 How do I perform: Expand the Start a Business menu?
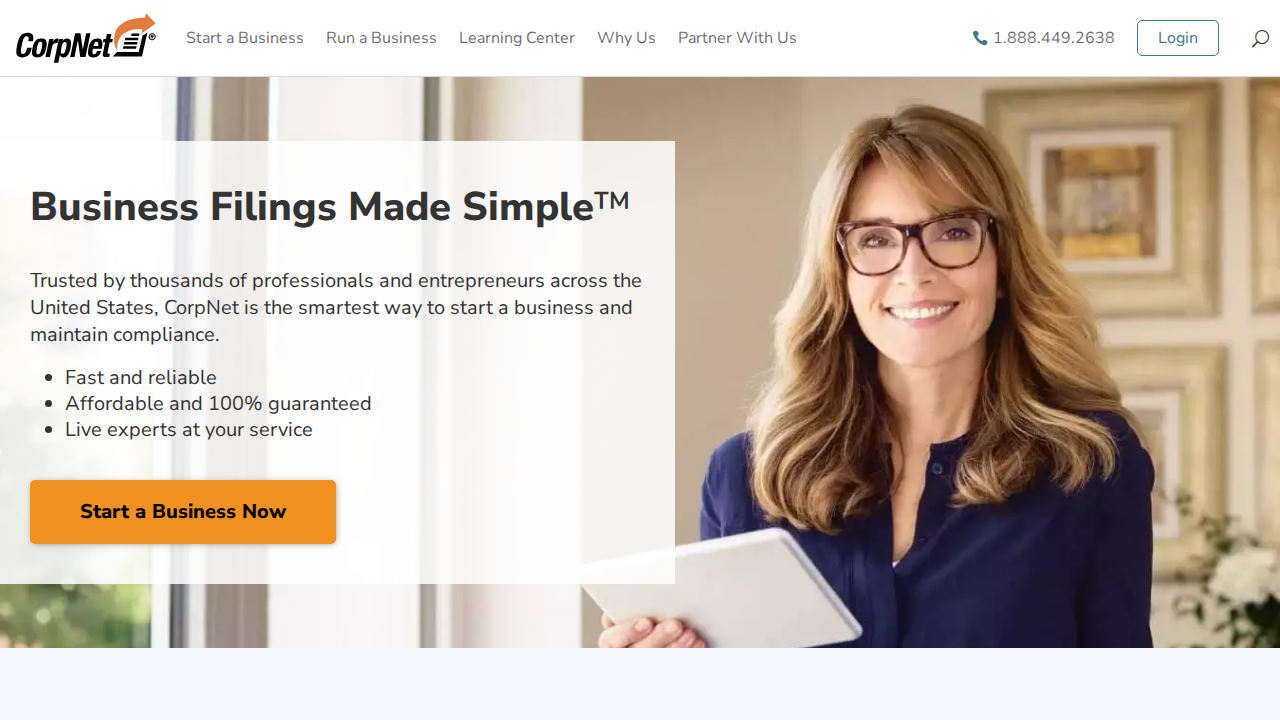click(245, 38)
